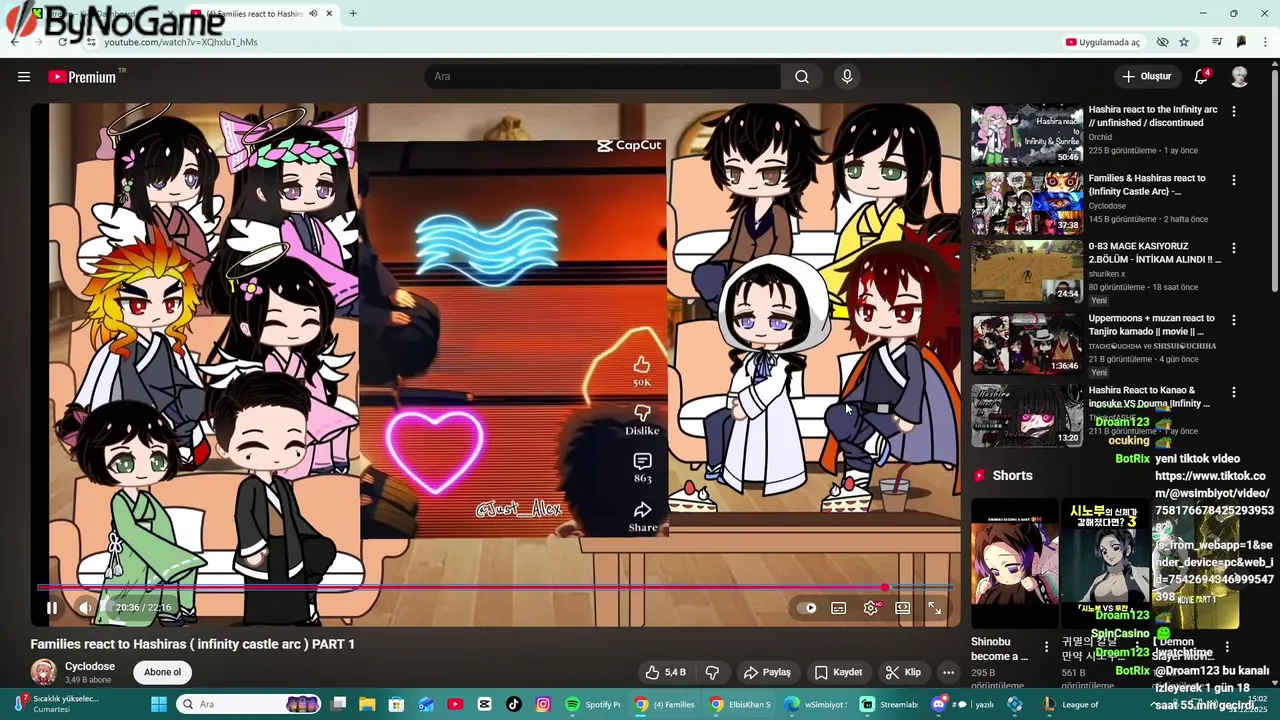
Task: Mute the video volume
Action: [86, 607]
